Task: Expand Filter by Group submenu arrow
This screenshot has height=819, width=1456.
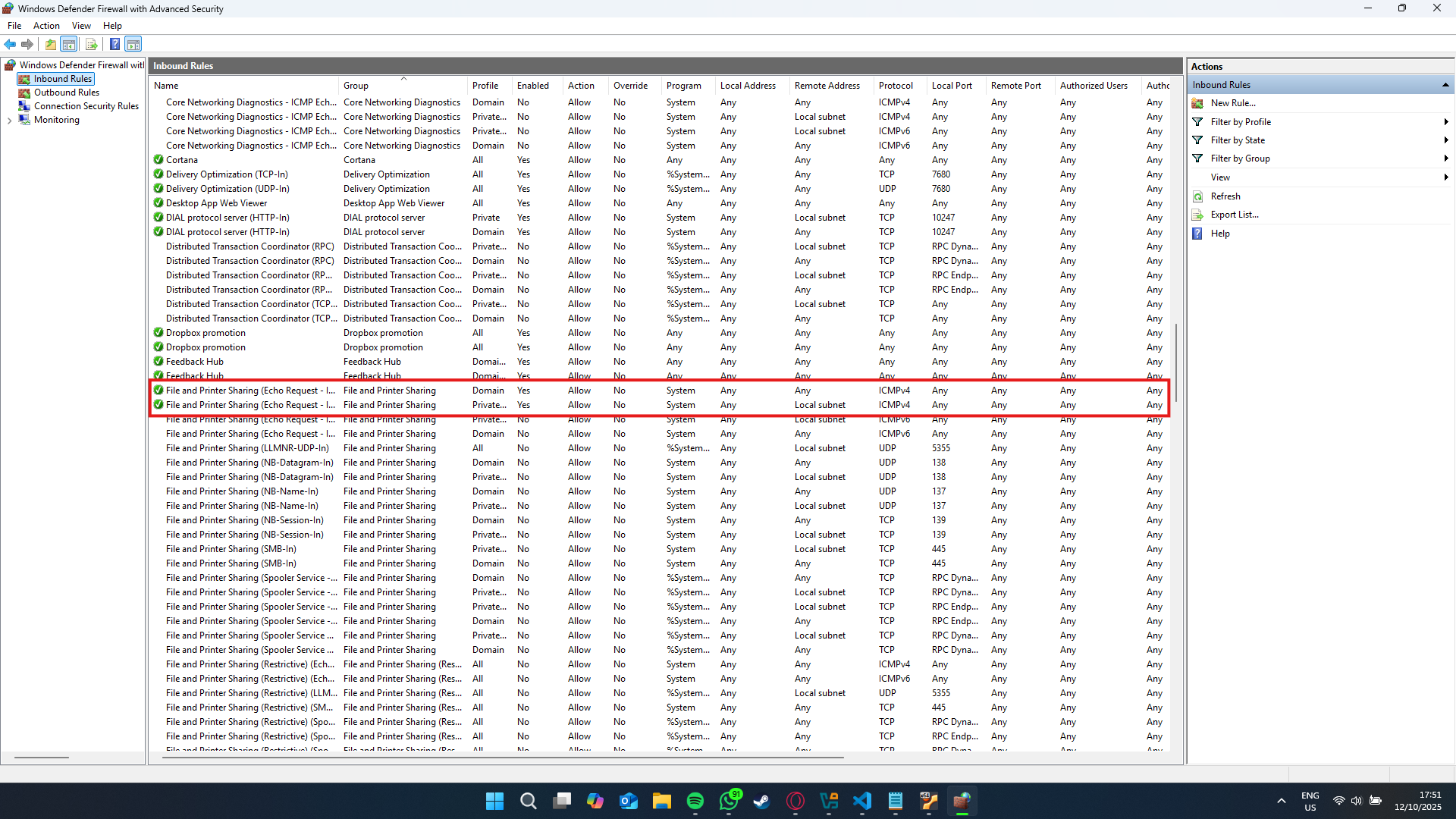Action: [x=1446, y=158]
